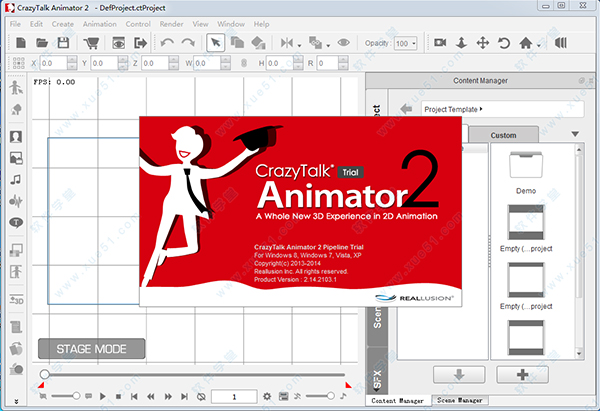Expand the home view dropdown arrow
This screenshot has width=600, height=411.
tap(539, 46)
